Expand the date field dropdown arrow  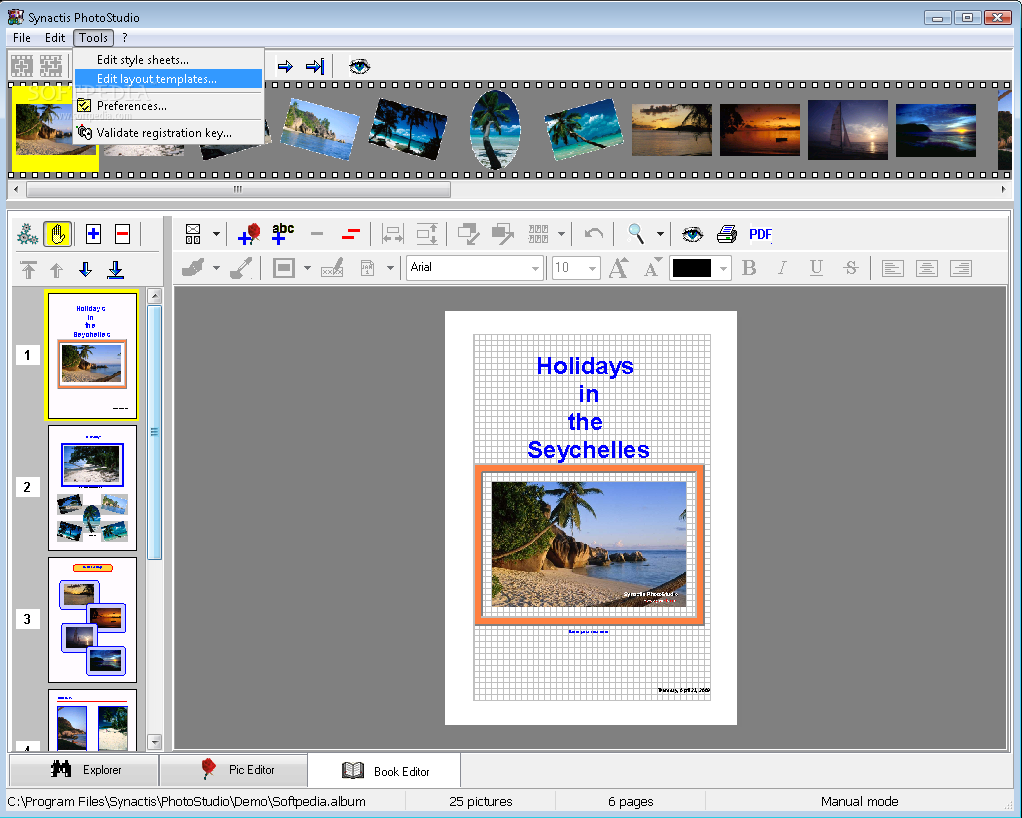point(390,268)
